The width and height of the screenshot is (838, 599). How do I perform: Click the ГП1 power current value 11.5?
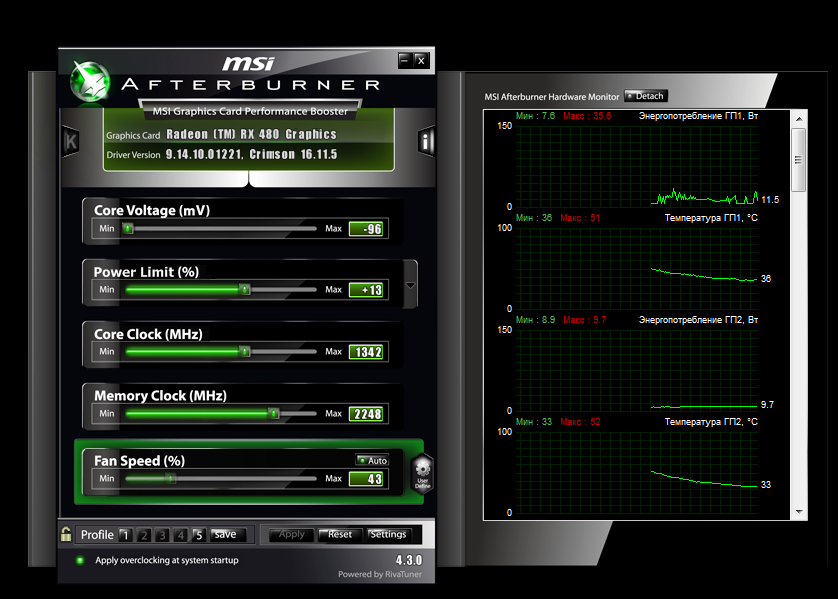(x=770, y=200)
